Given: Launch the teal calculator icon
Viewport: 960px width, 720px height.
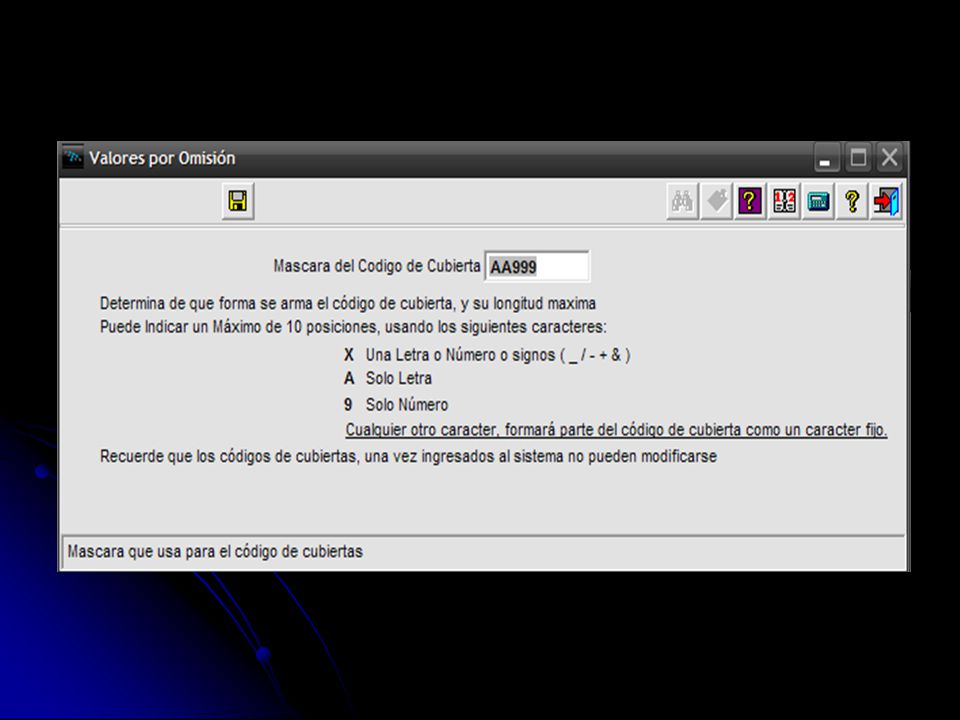Looking at the screenshot, I should pyautogui.click(x=818, y=201).
